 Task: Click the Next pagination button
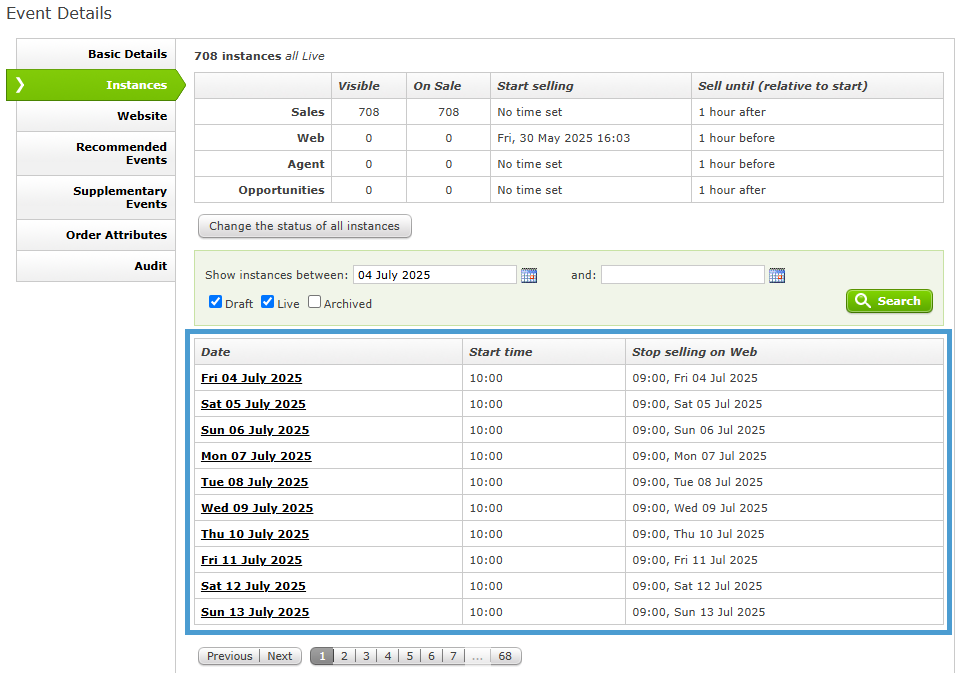click(280, 656)
